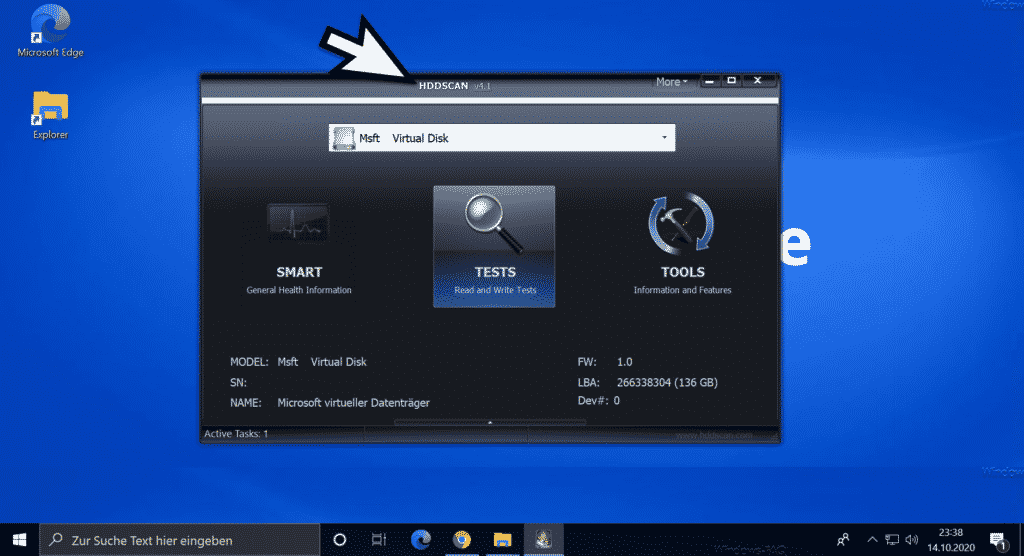Open File Explorer from the taskbar

click(x=502, y=540)
